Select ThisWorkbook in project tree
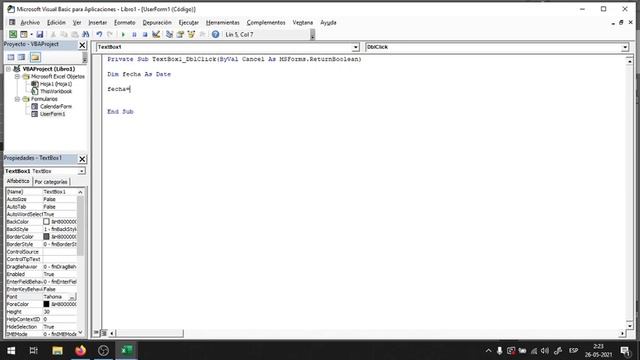Screen dimensions: 640x360 tap(56, 91)
